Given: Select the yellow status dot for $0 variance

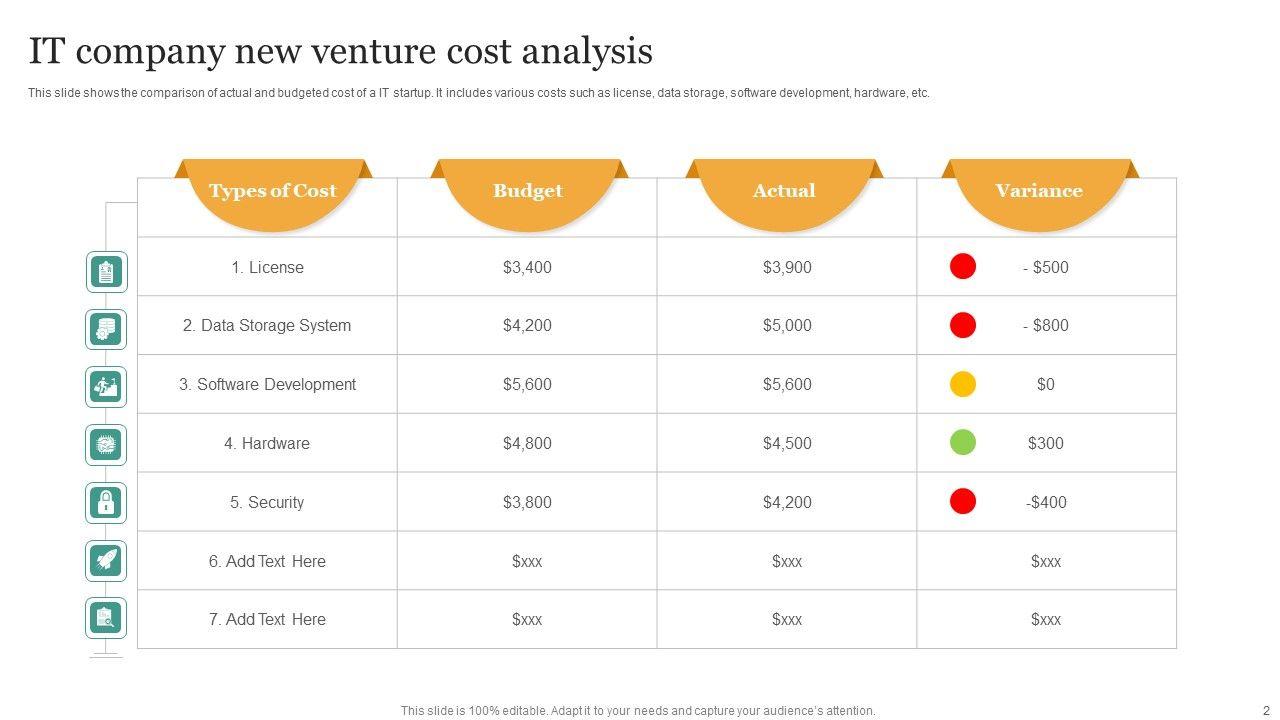Looking at the screenshot, I should pyautogui.click(x=962, y=384).
